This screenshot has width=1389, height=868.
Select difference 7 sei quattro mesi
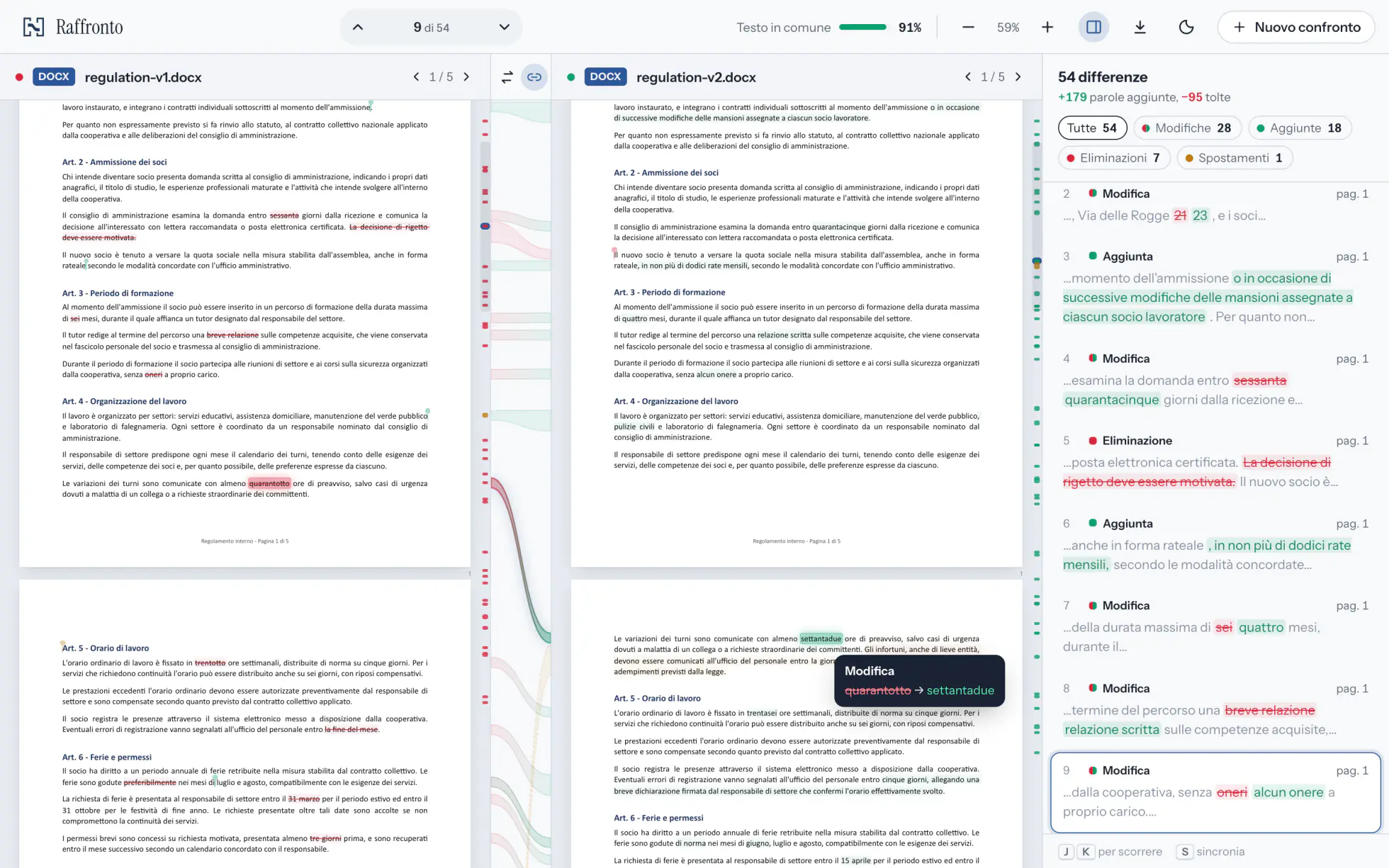pos(1215,626)
